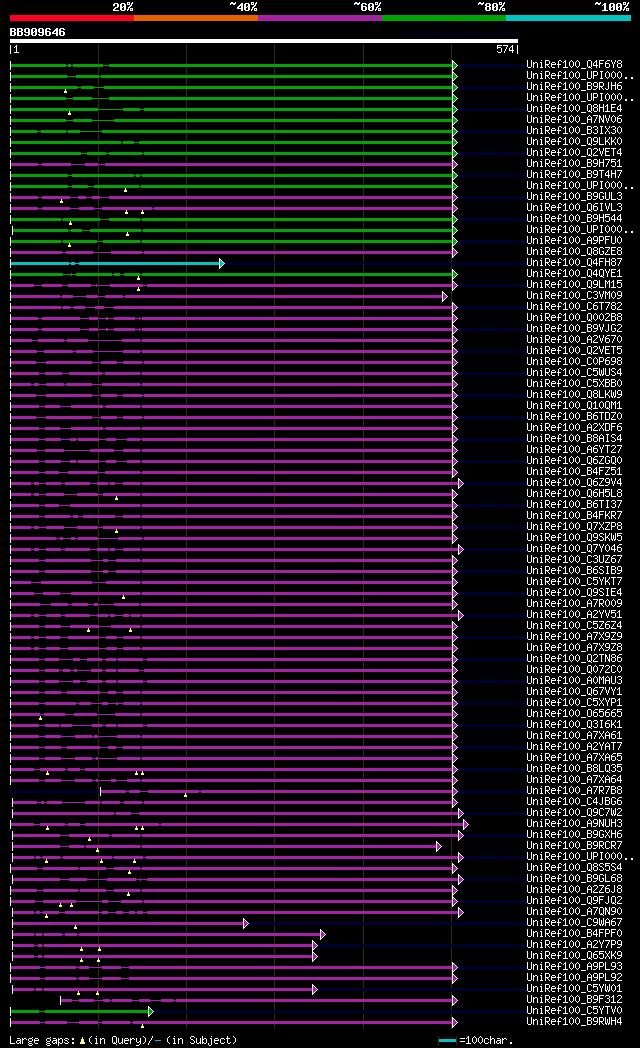Click the arrowhead ending B4FPF0 alignment bar
The height and width of the screenshot is (1048, 640).
323,934
